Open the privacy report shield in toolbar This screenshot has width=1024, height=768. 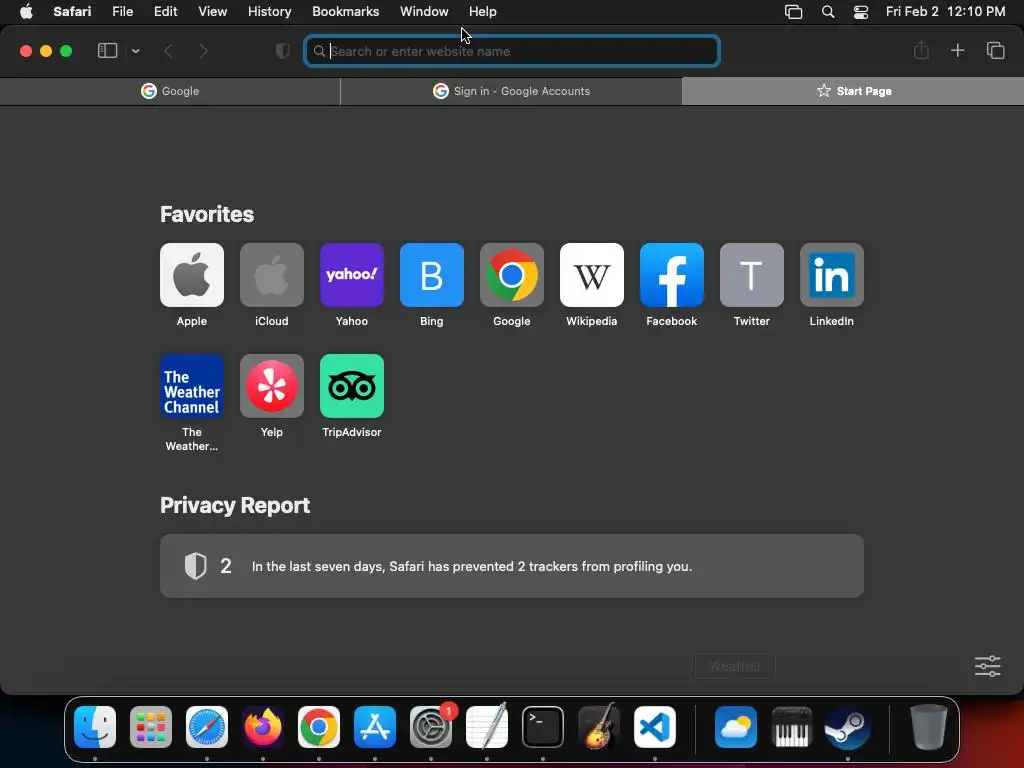(x=282, y=51)
